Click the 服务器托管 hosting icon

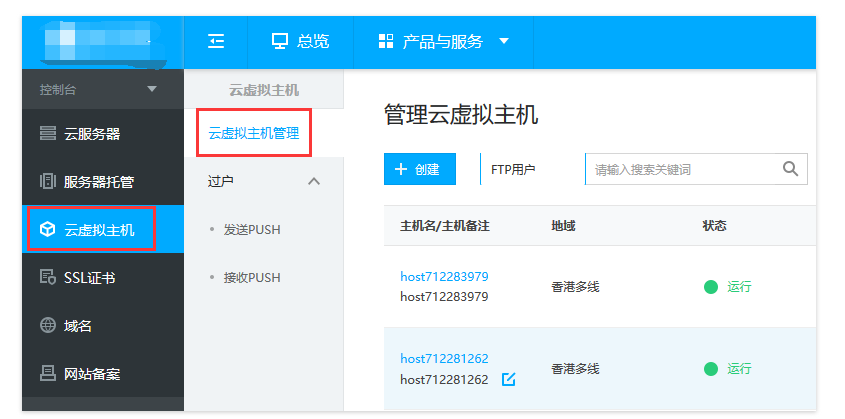tap(48, 181)
